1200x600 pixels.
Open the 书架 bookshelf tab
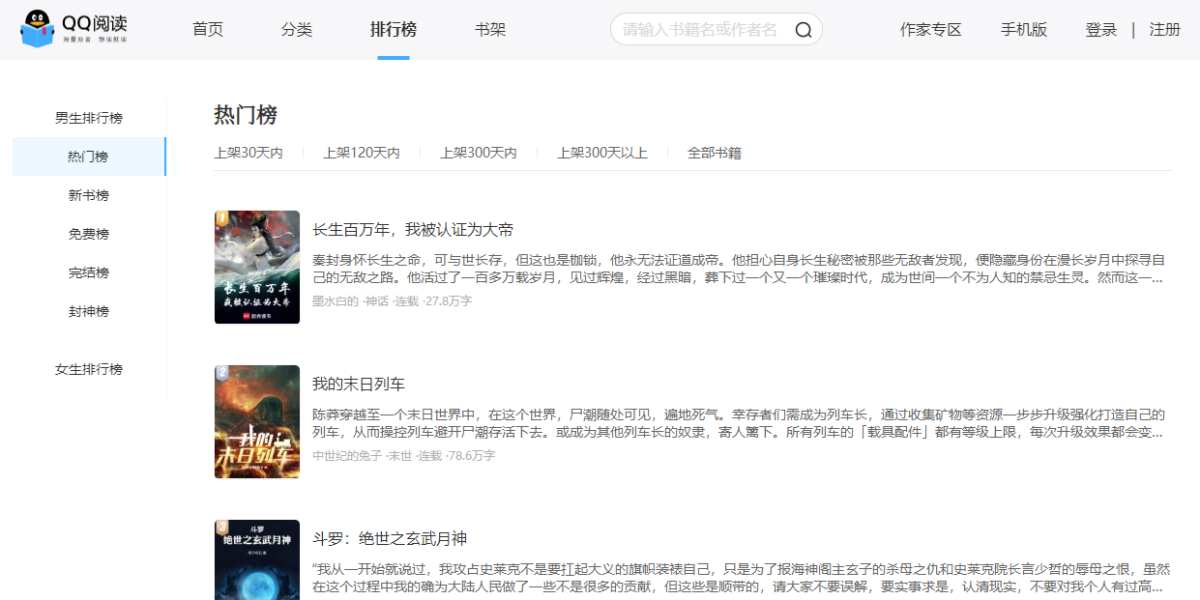[x=490, y=30]
